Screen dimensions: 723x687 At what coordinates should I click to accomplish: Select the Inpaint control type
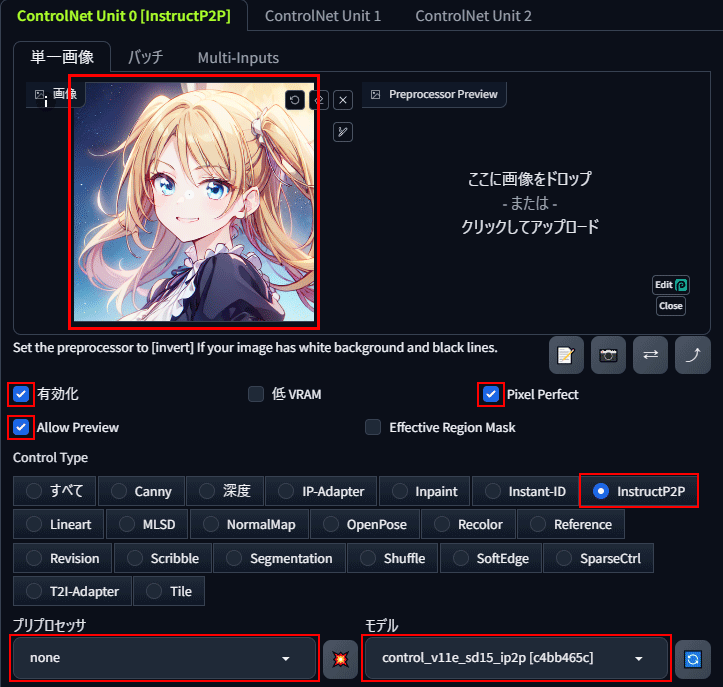click(x=424, y=491)
